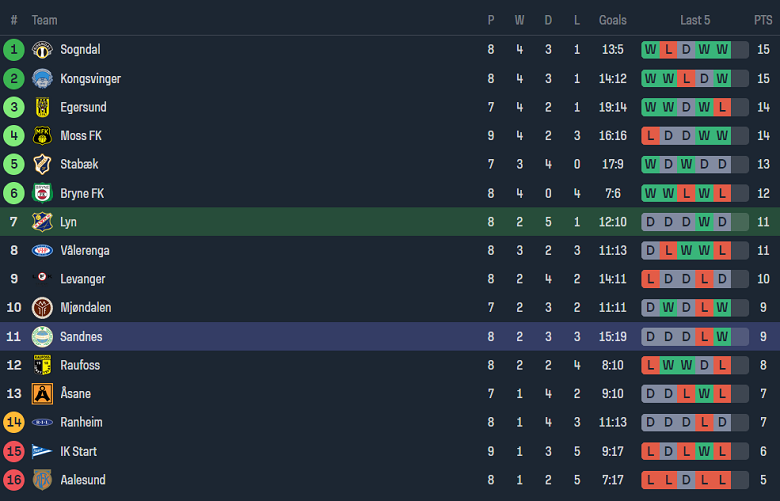Open the Sandnes team name link
The image size is (780, 501).
[81, 337]
